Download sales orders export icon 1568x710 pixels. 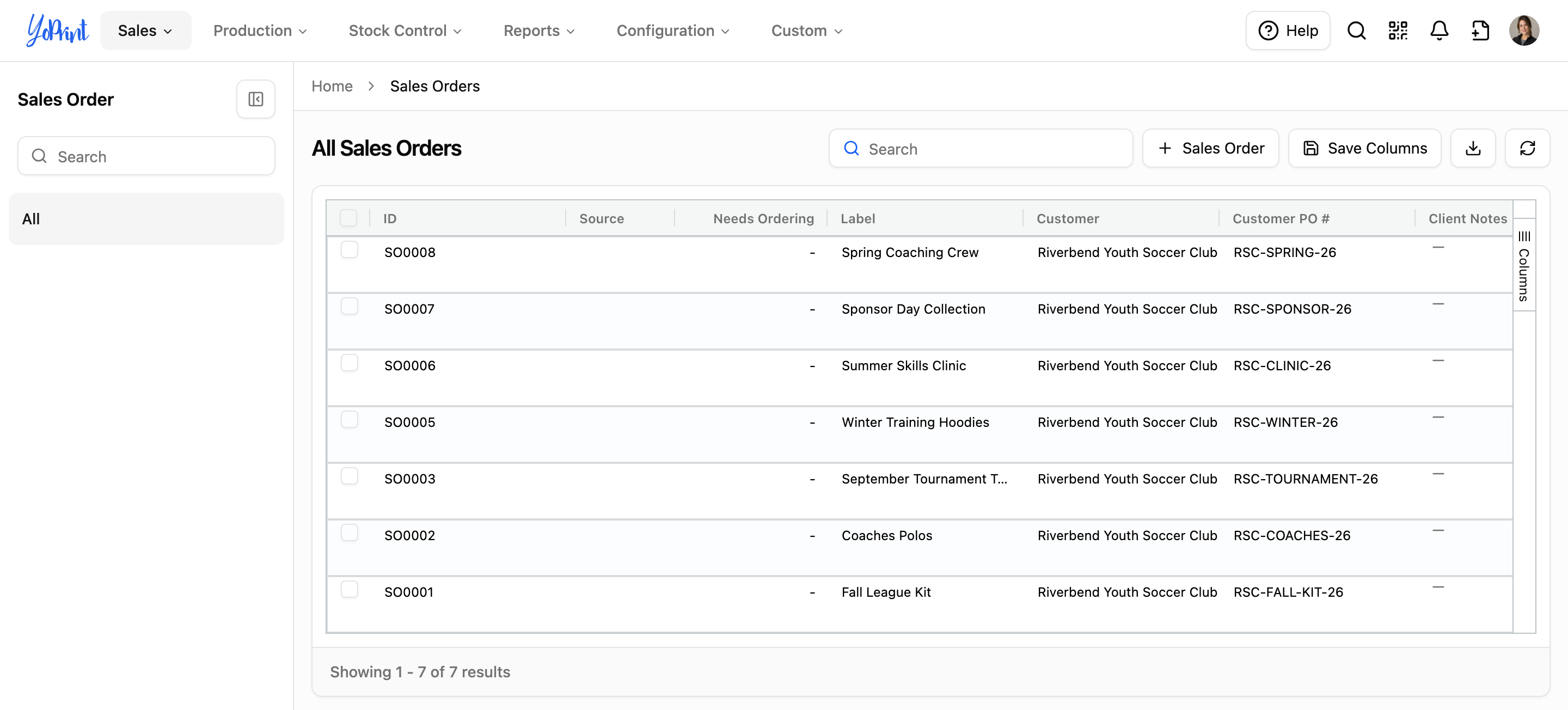click(1473, 148)
